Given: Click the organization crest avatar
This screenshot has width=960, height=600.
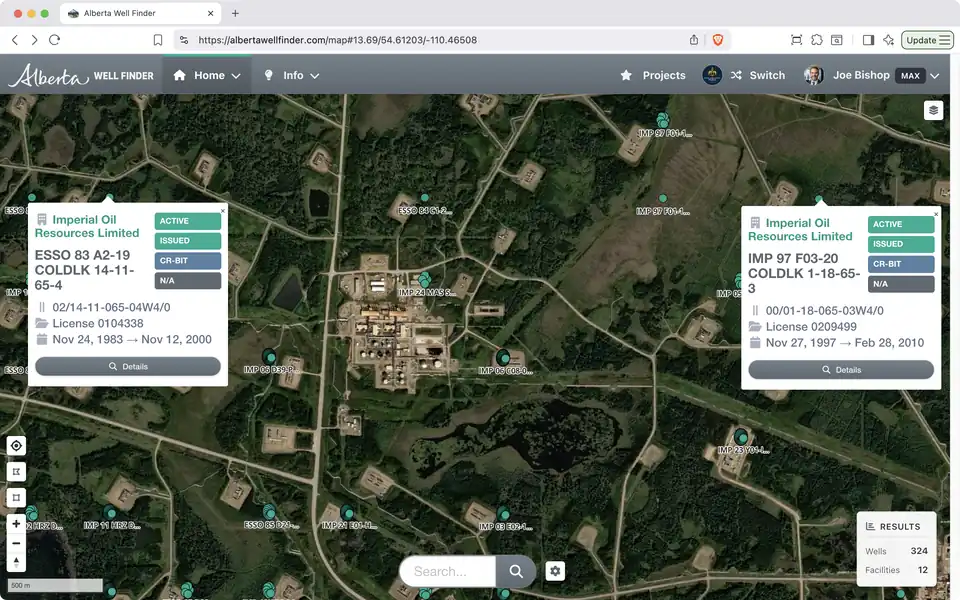Looking at the screenshot, I should tap(711, 75).
